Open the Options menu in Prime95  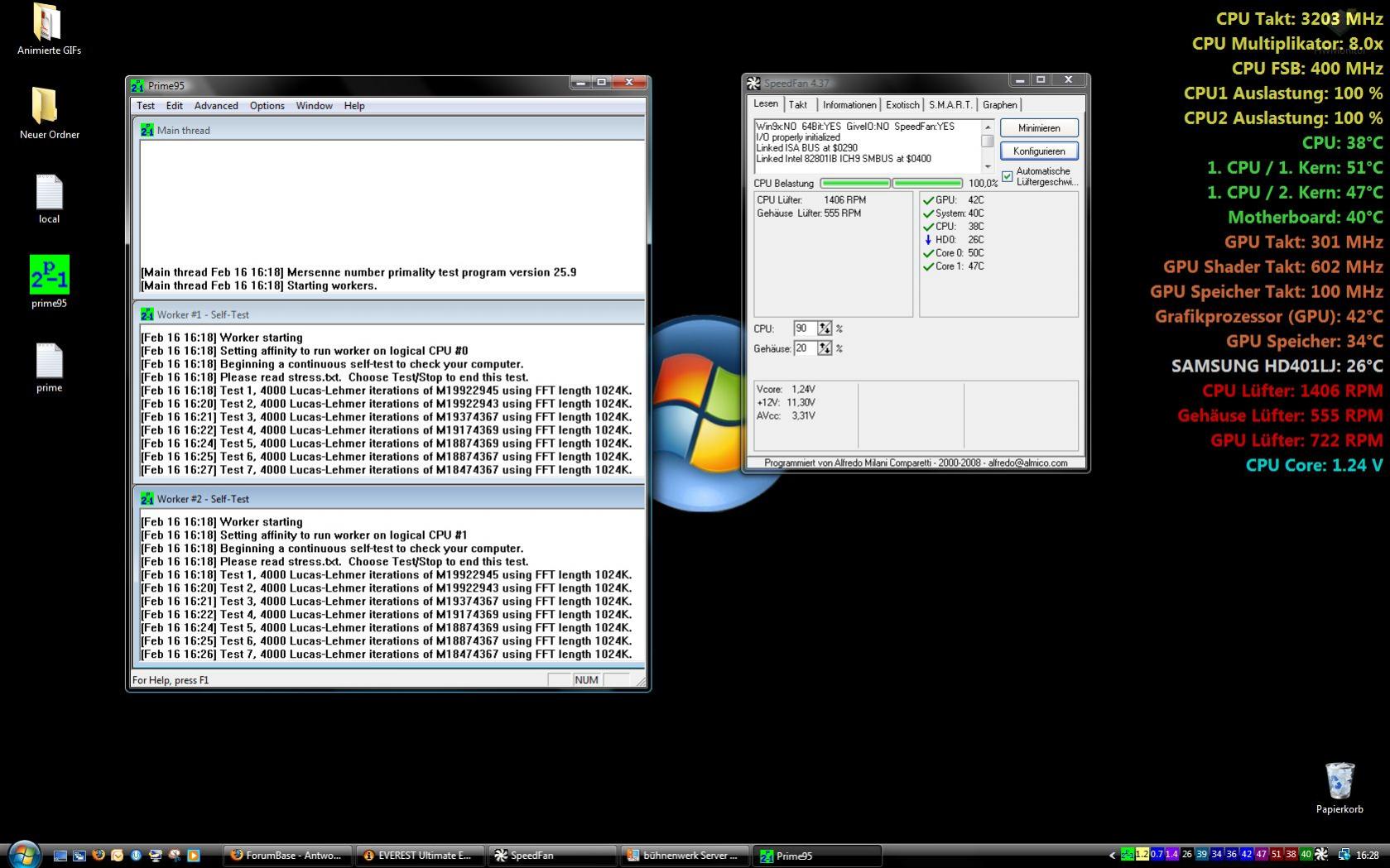pos(267,106)
